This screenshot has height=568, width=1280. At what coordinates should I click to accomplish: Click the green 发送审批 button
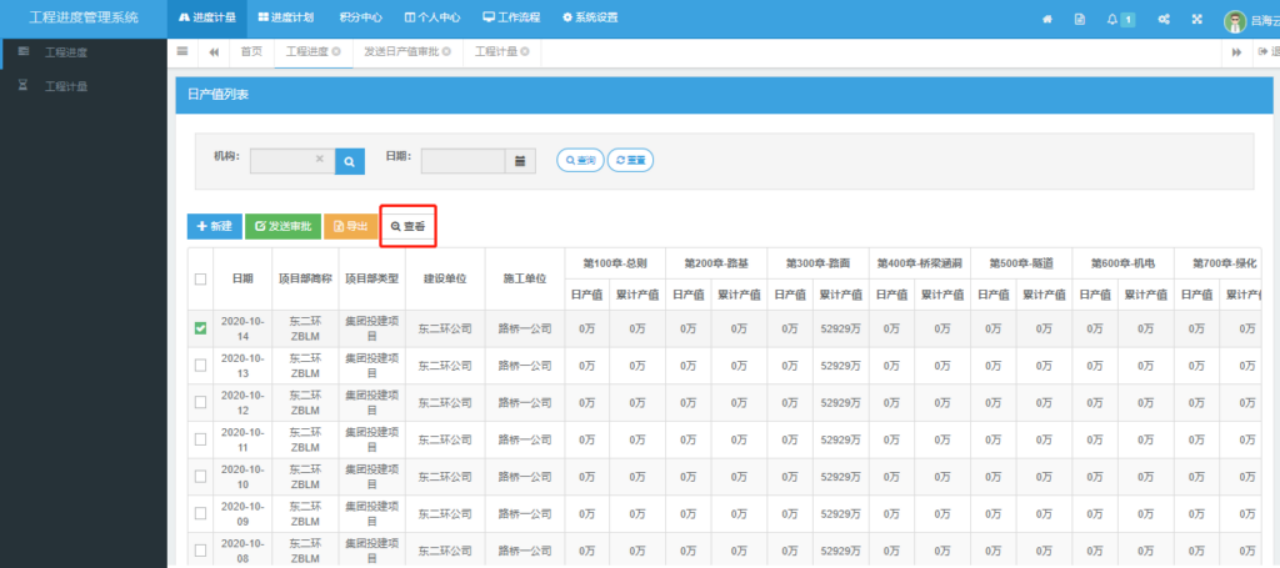[283, 227]
